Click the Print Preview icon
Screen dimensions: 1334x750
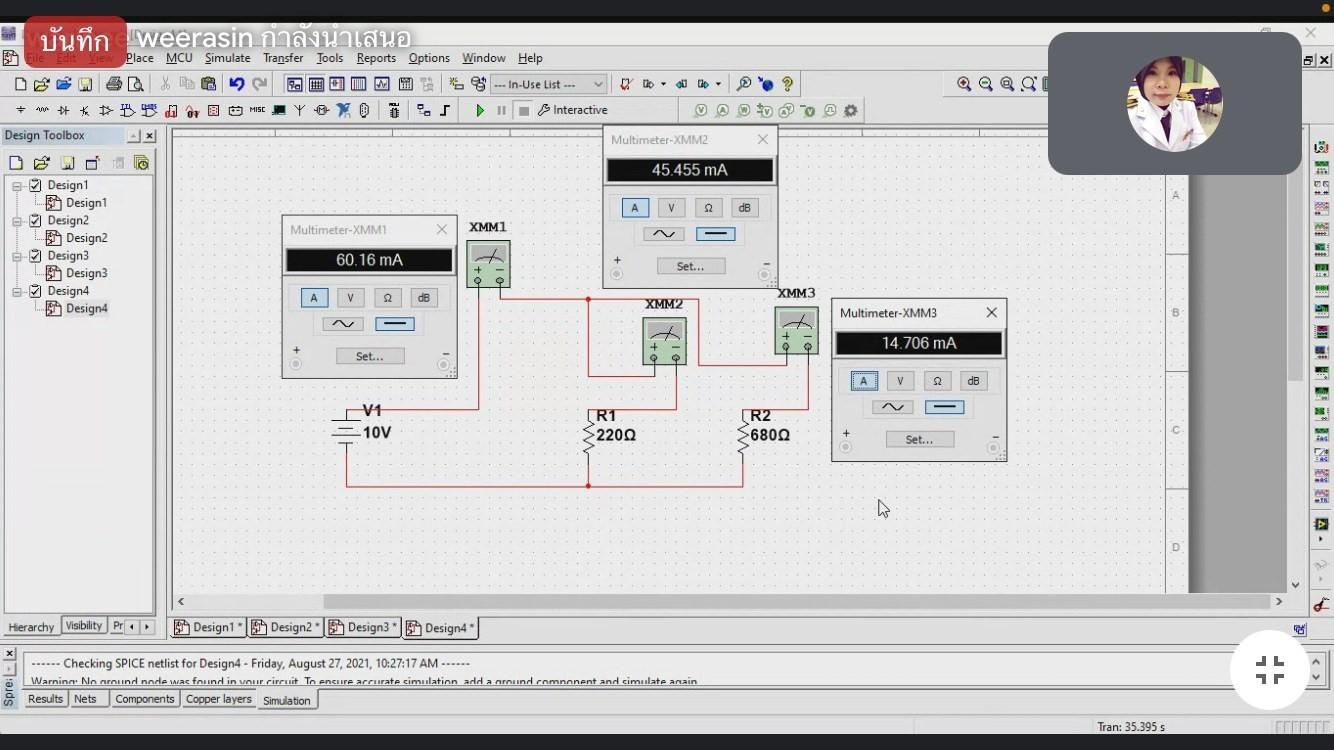tap(135, 84)
